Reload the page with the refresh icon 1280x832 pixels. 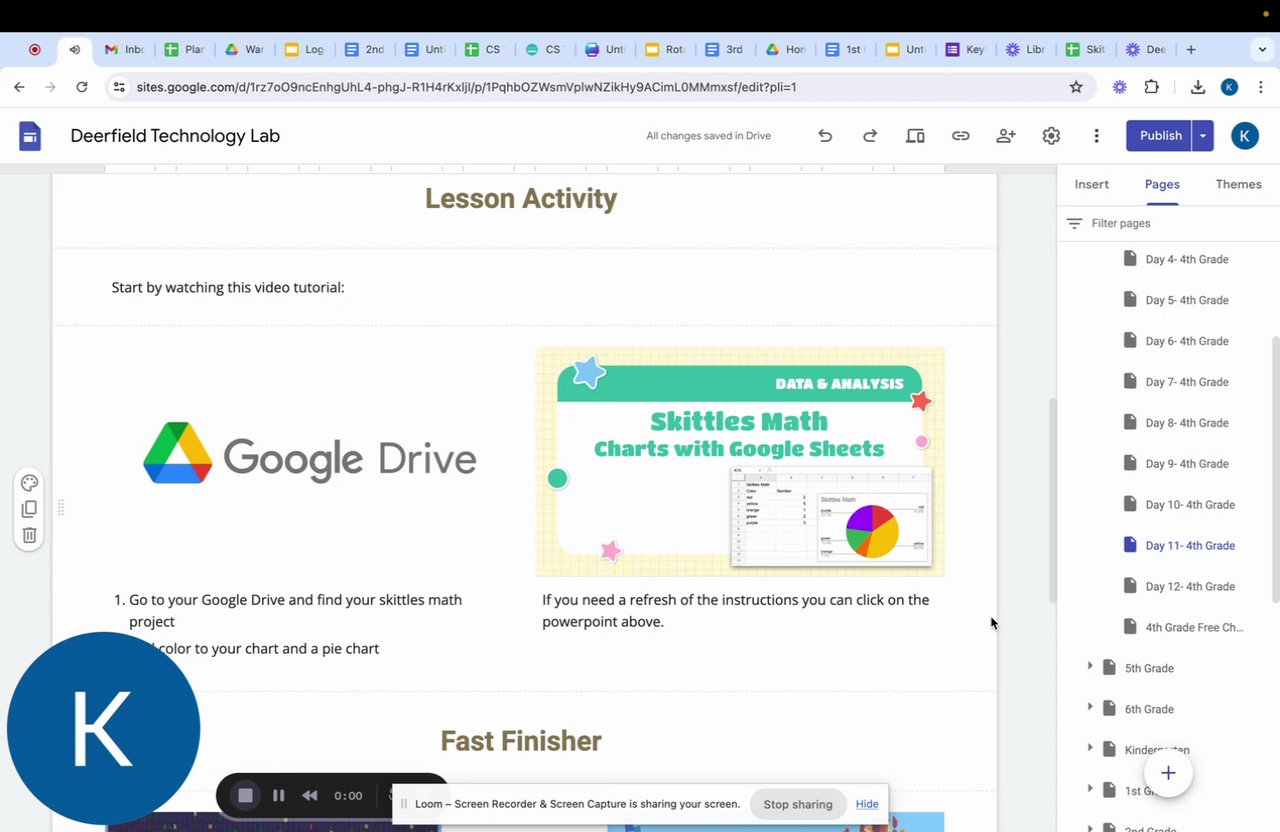(x=82, y=87)
